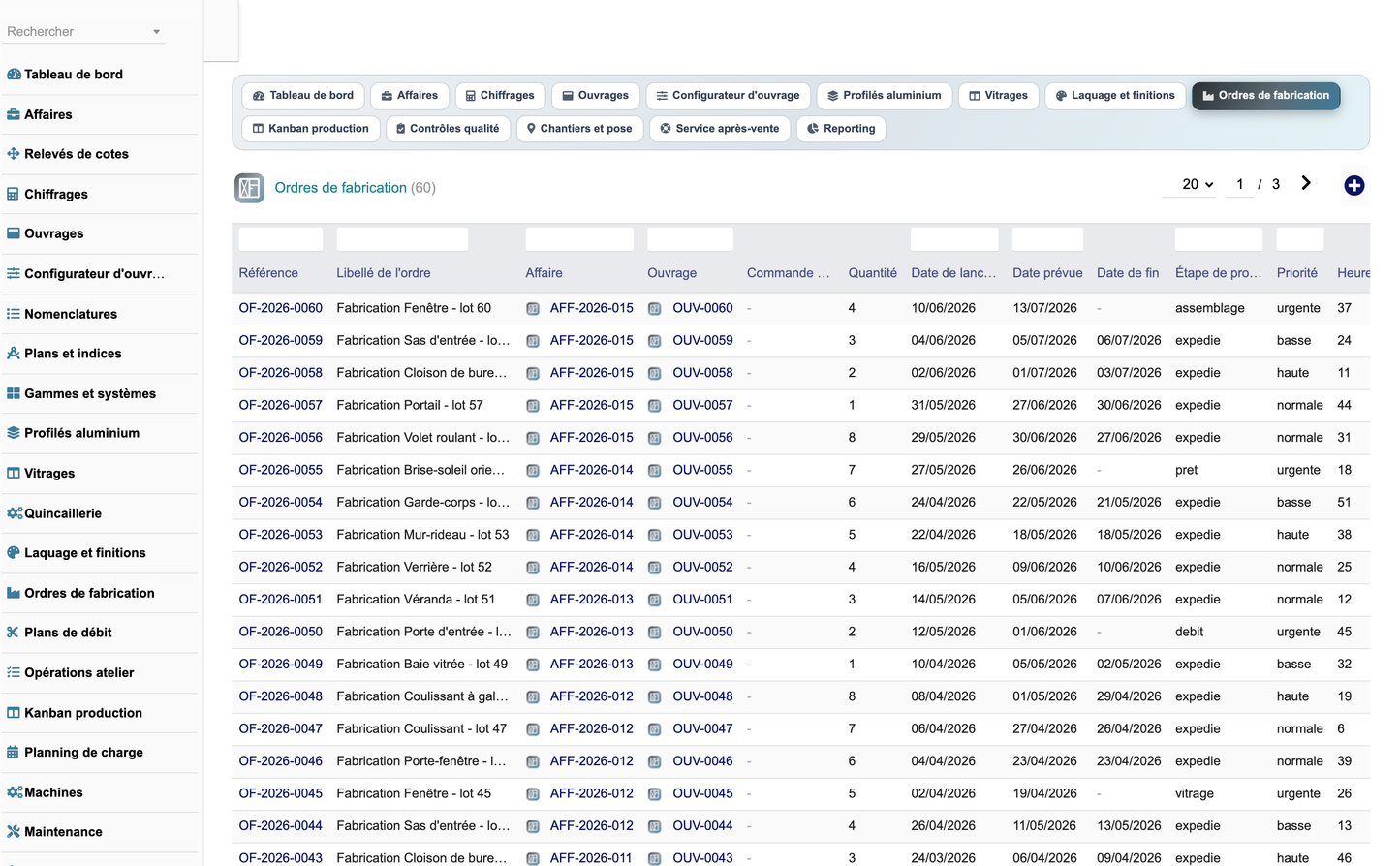Open affaire AFF-2026-011 link

[x=591, y=858]
